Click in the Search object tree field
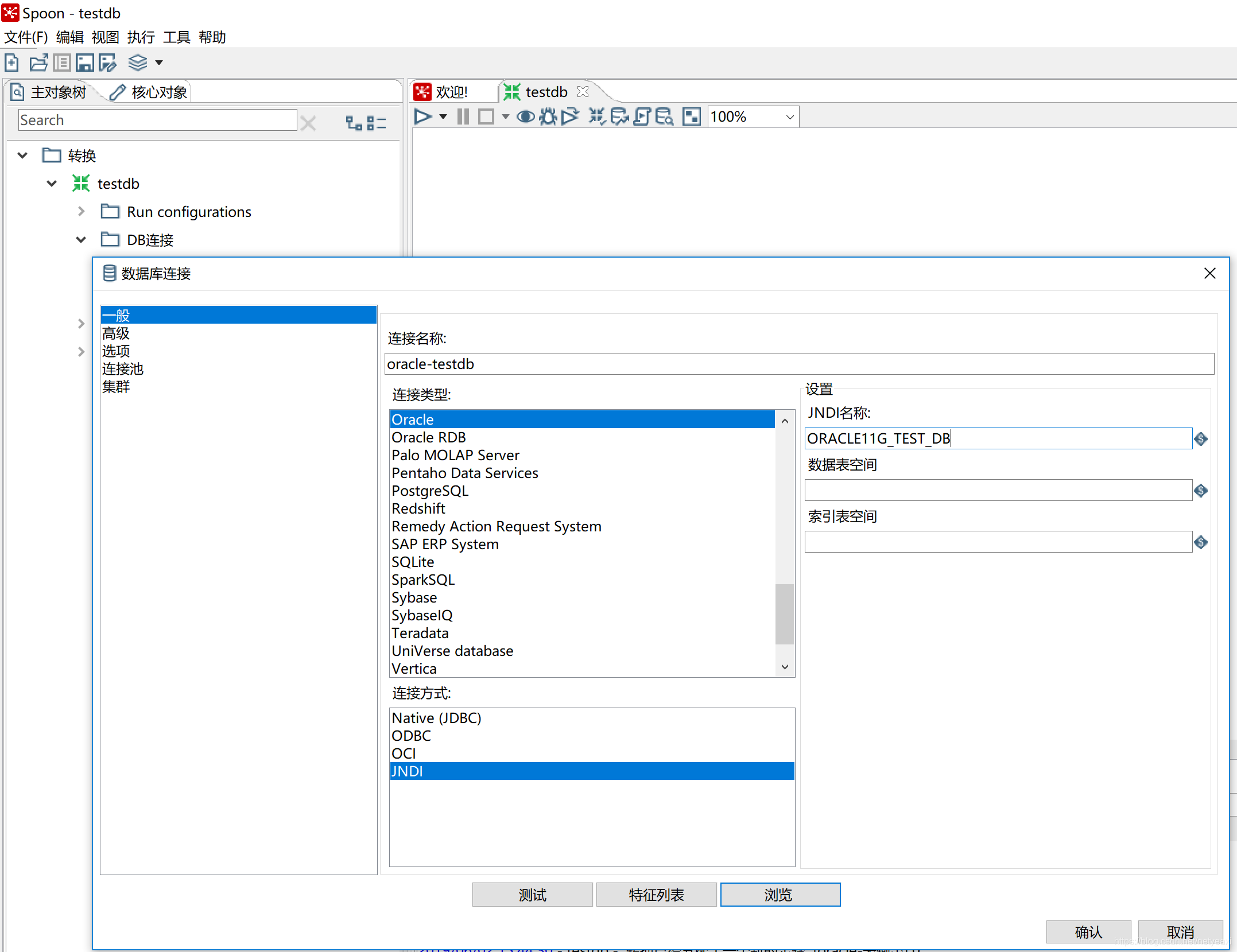Viewport: 1237px width, 952px height. point(157,120)
